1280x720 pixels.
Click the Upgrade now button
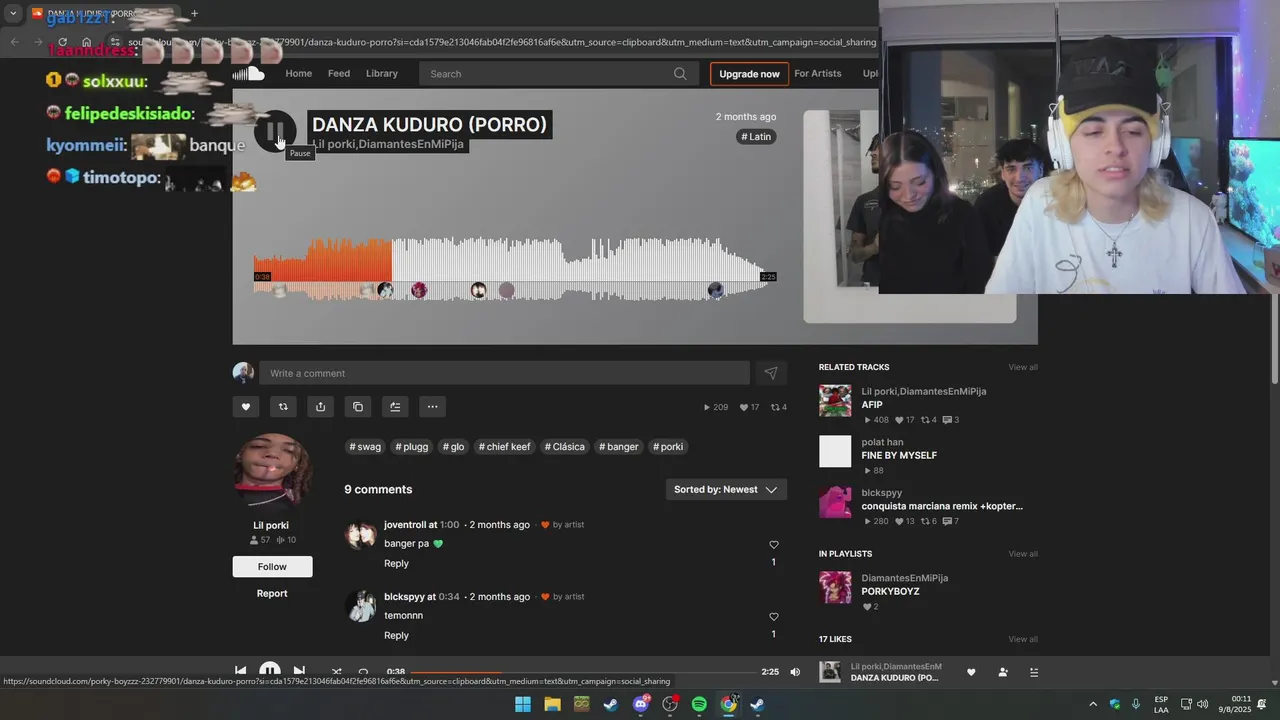point(749,74)
